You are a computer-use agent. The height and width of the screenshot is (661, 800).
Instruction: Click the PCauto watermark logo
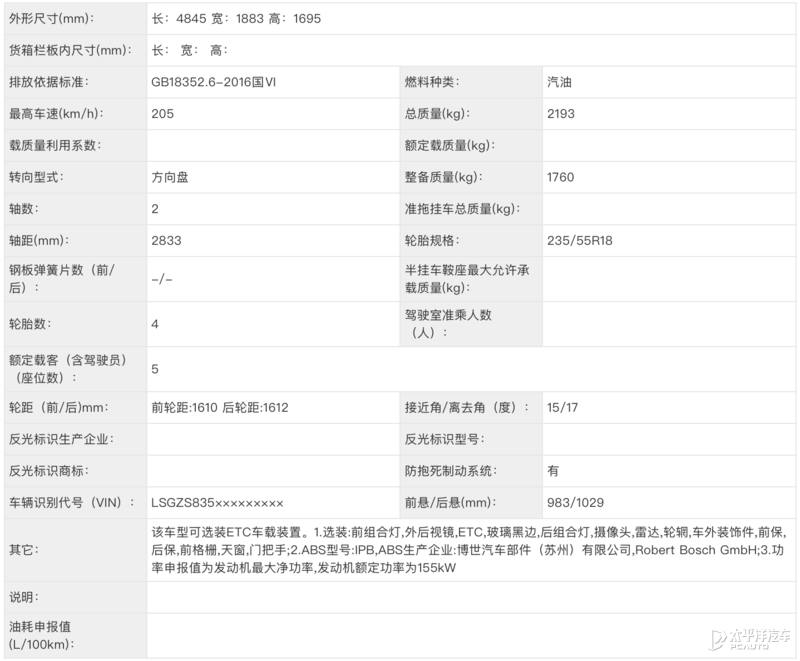[749, 640]
